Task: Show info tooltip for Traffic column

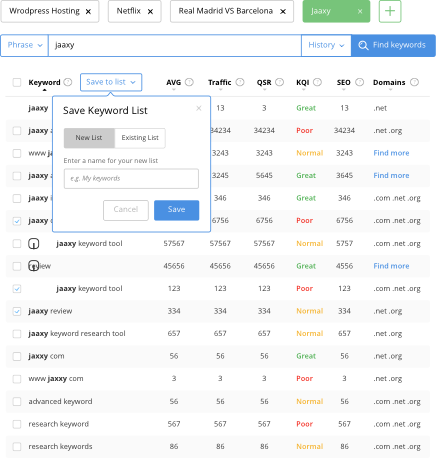Action: tap(240, 82)
